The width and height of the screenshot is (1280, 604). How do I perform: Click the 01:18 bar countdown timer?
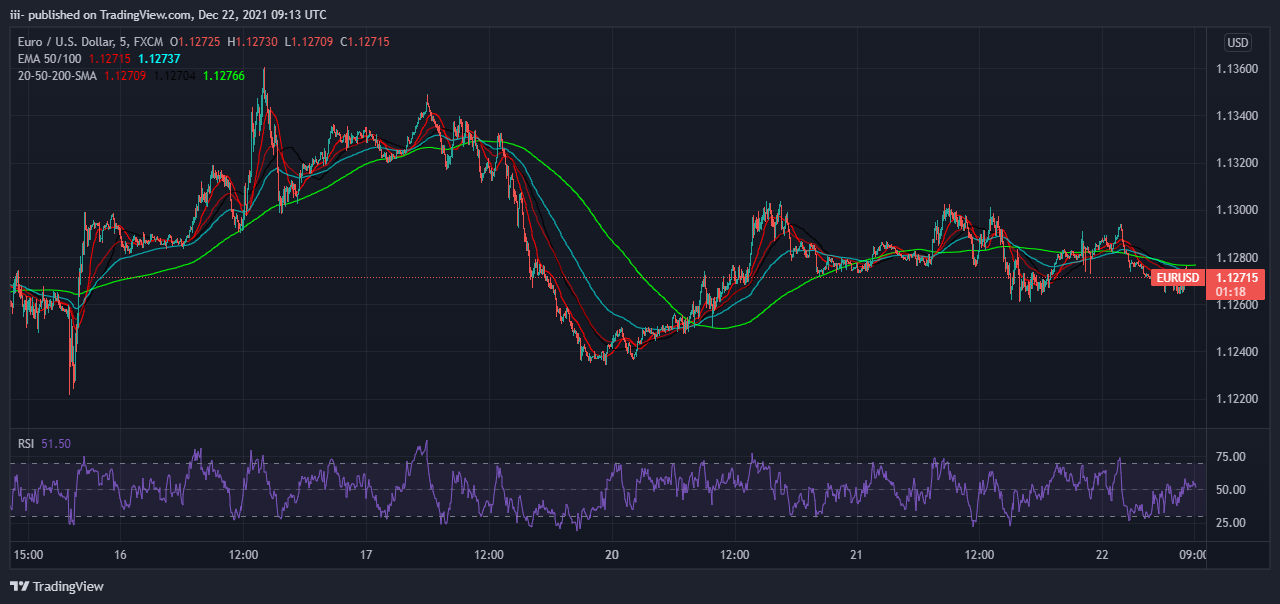click(1230, 291)
